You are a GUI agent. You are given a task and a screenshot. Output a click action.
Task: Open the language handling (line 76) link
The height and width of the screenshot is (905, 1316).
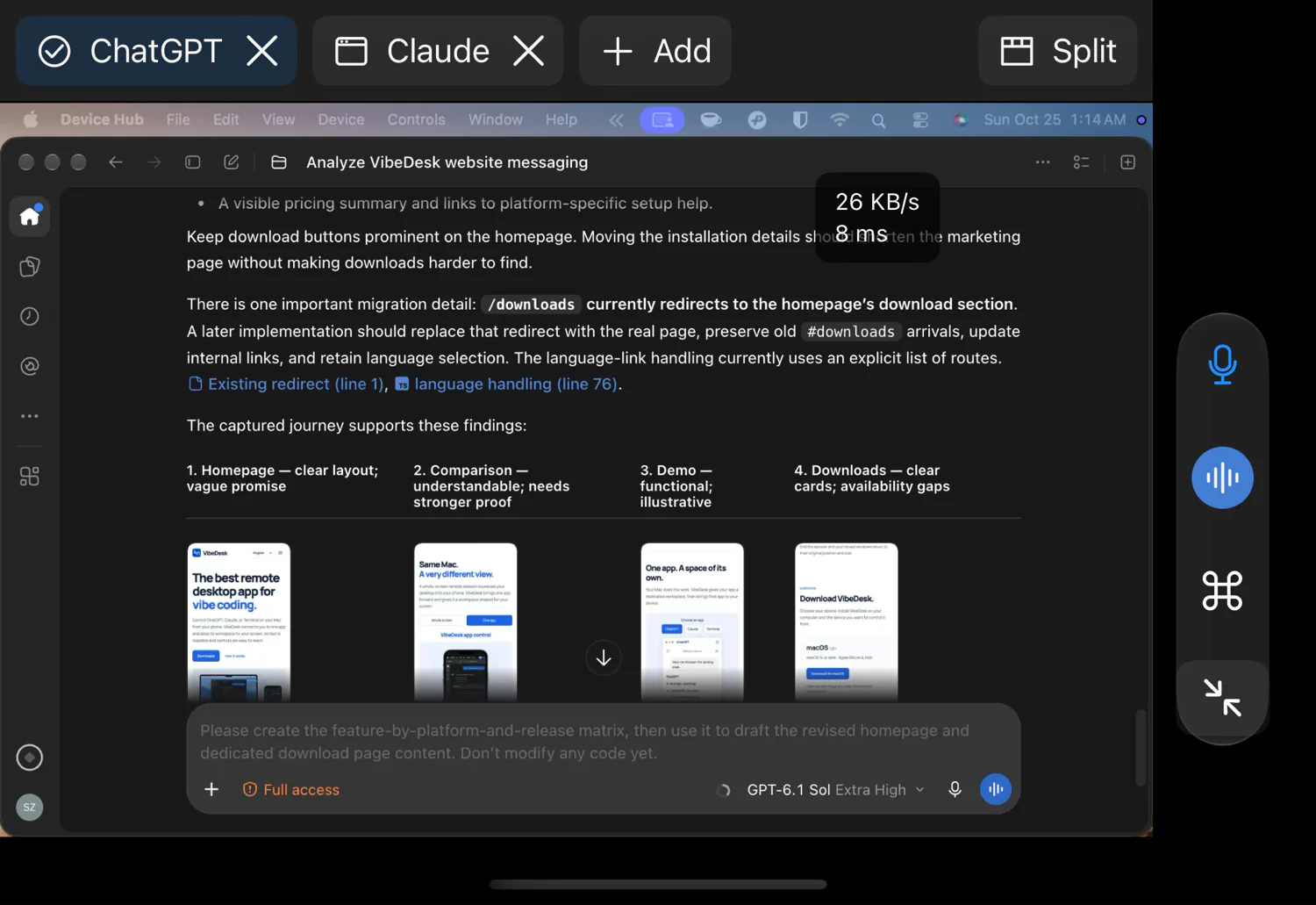[x=506, y=384]
